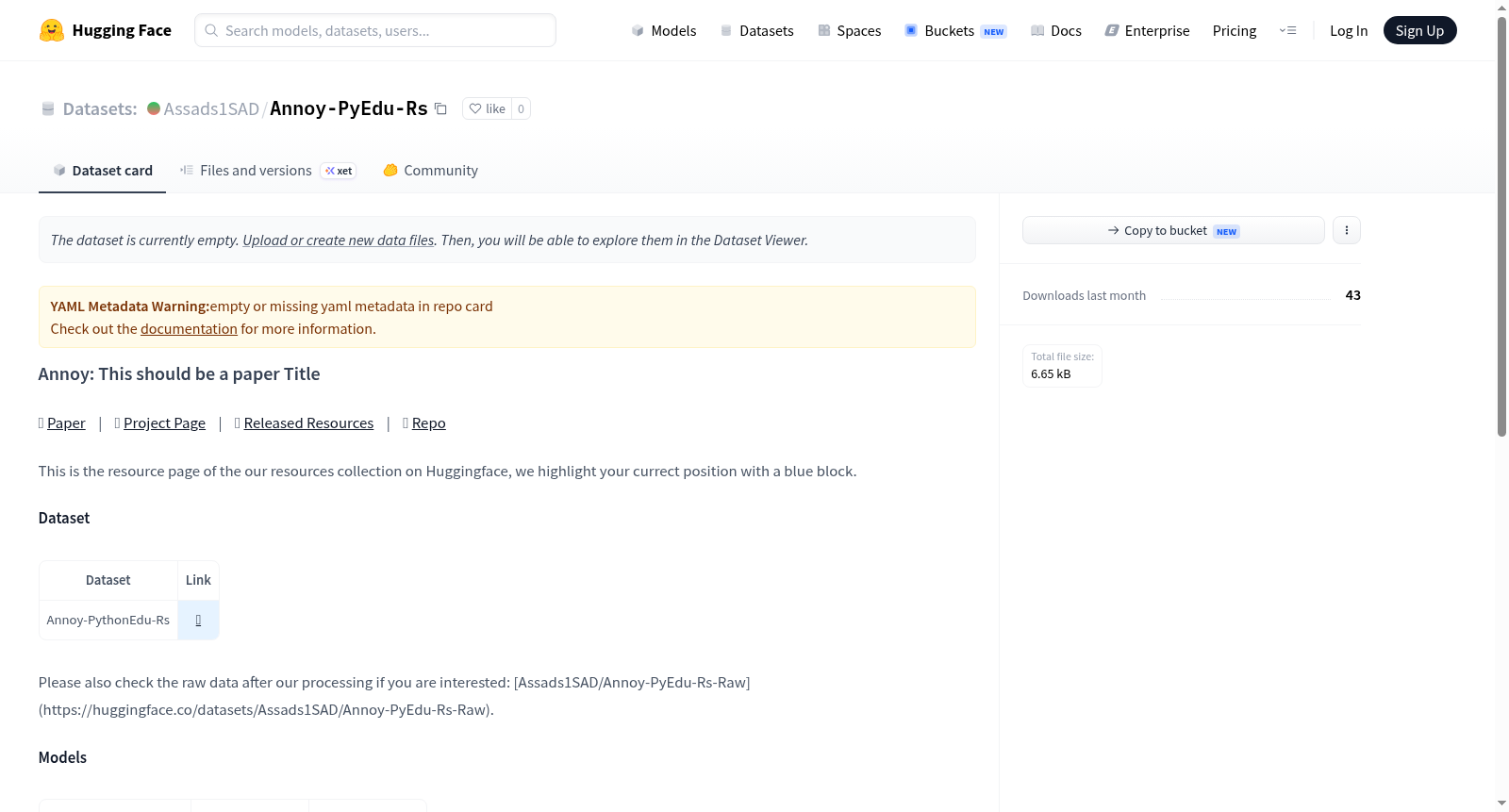Screen dimensions: 1509x812
Task: Click the Datasets: breadcrumb label
Action: pos(100,108)
